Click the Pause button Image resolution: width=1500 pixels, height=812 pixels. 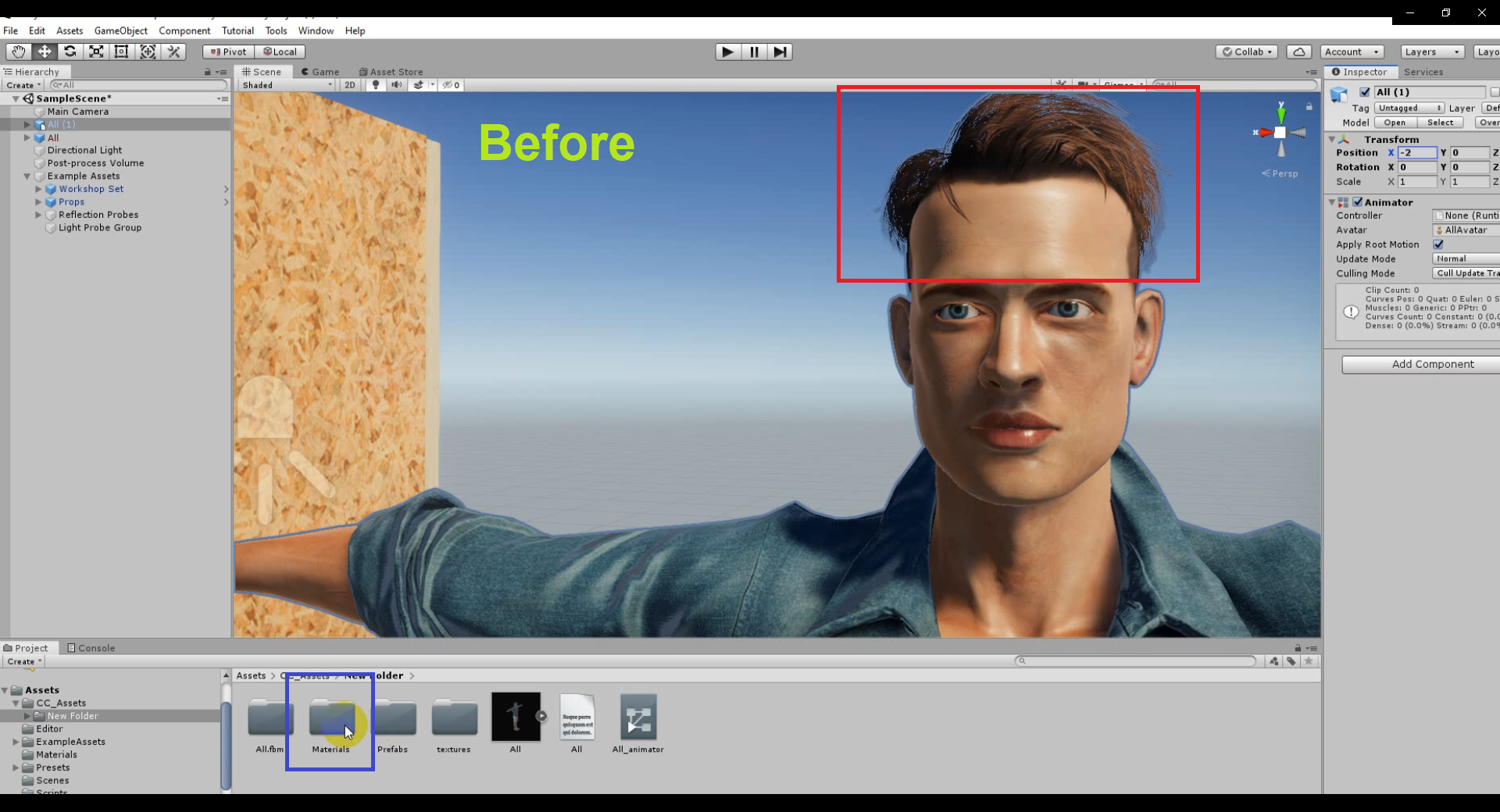tap(754, 52)
